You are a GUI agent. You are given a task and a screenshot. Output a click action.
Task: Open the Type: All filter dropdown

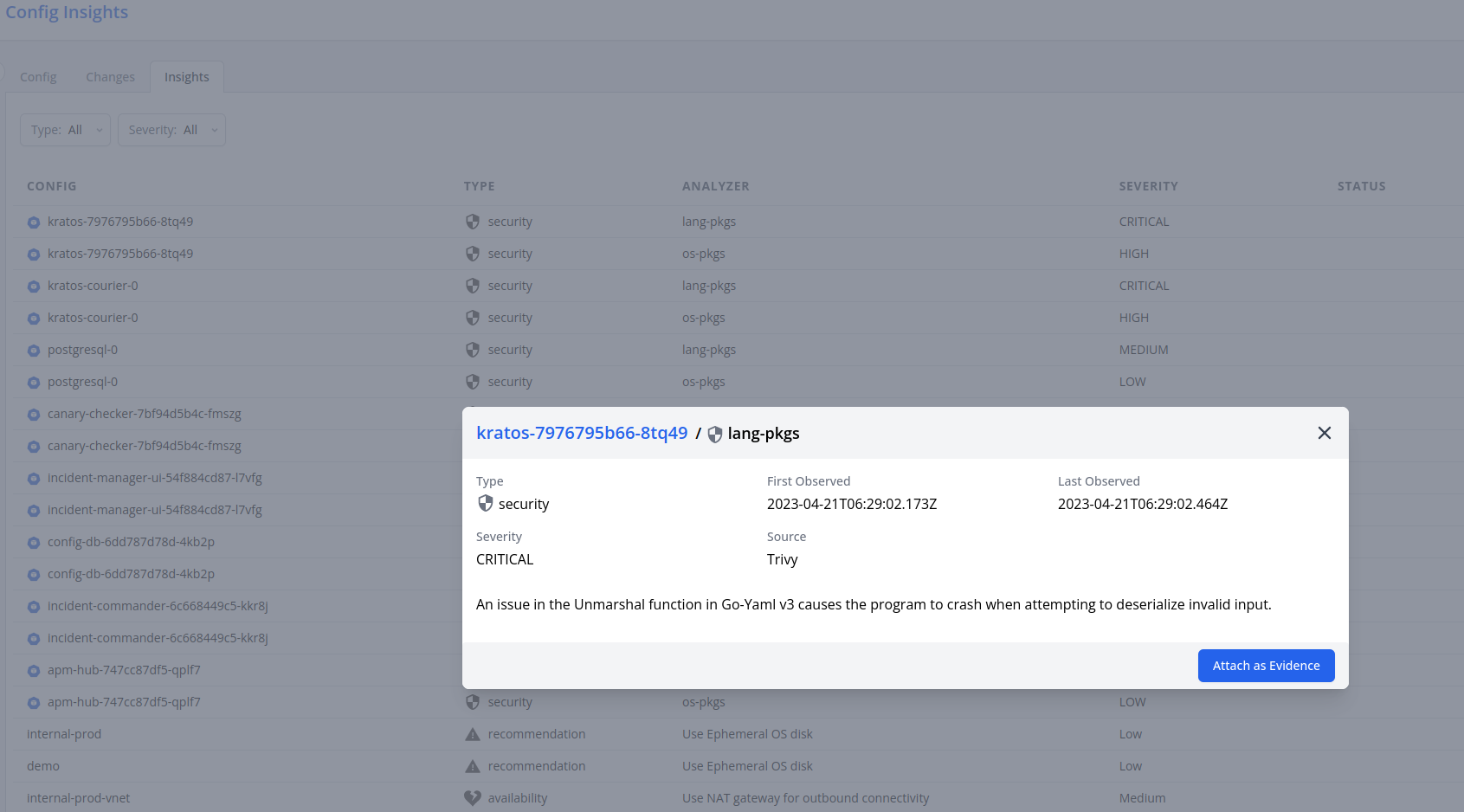coord(65,130)
